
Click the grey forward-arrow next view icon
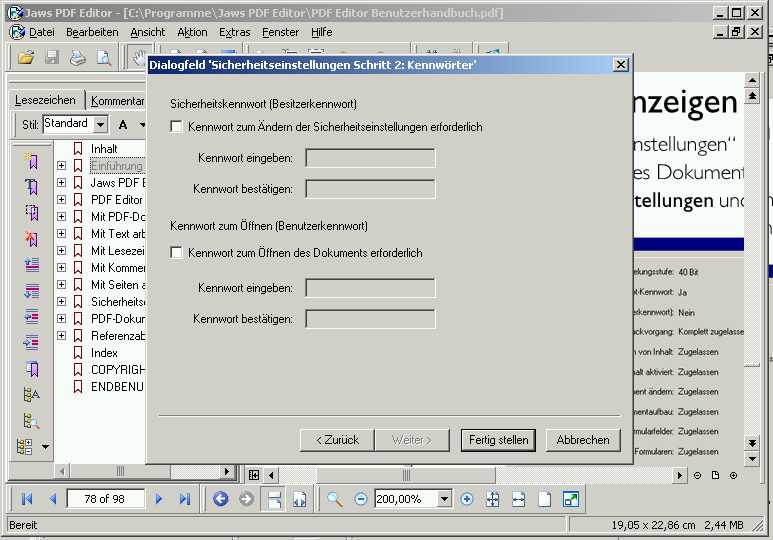246,499
